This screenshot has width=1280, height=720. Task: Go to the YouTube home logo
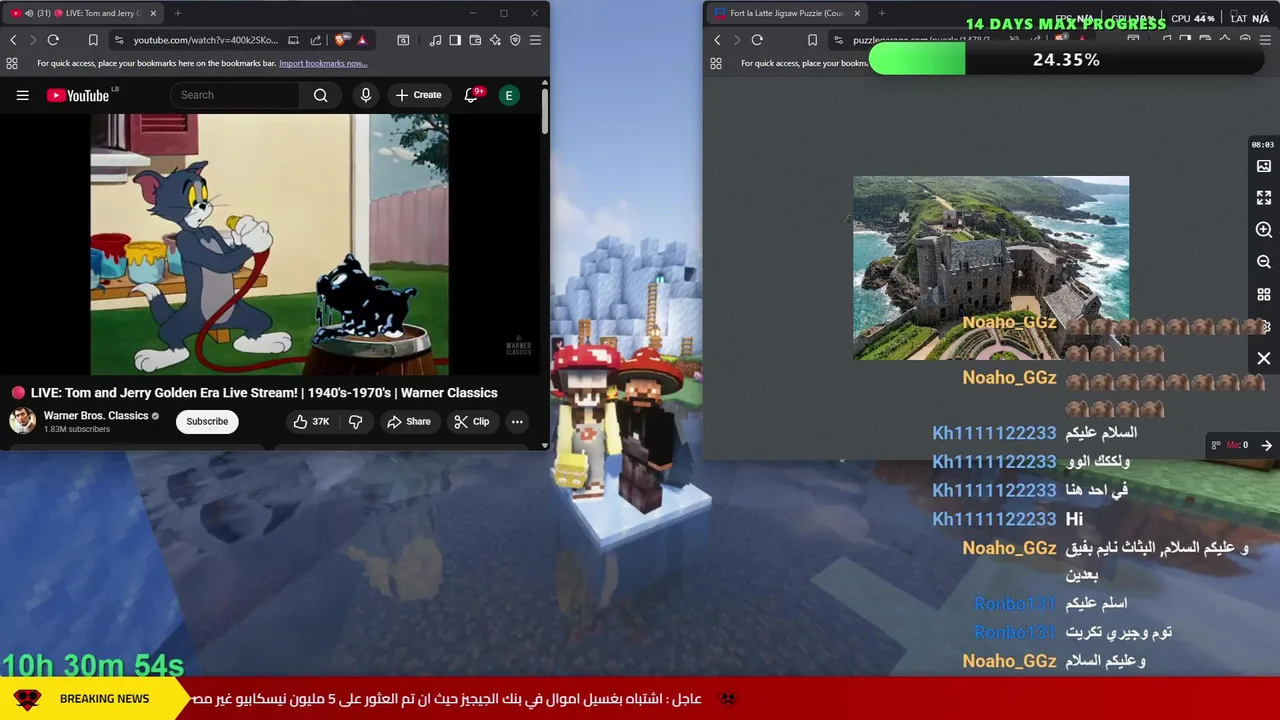(x=77, y=95)
